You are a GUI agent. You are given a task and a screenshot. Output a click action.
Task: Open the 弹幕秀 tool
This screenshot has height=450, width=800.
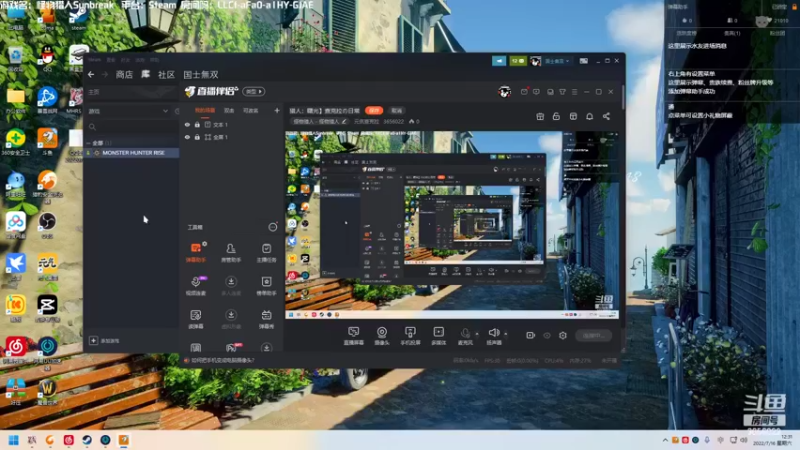[x=266, y=319]
